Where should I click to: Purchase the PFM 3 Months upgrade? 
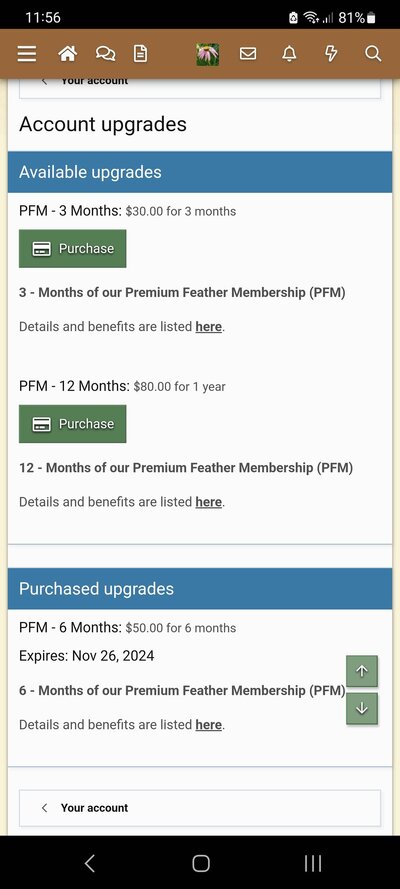point(73,248)
